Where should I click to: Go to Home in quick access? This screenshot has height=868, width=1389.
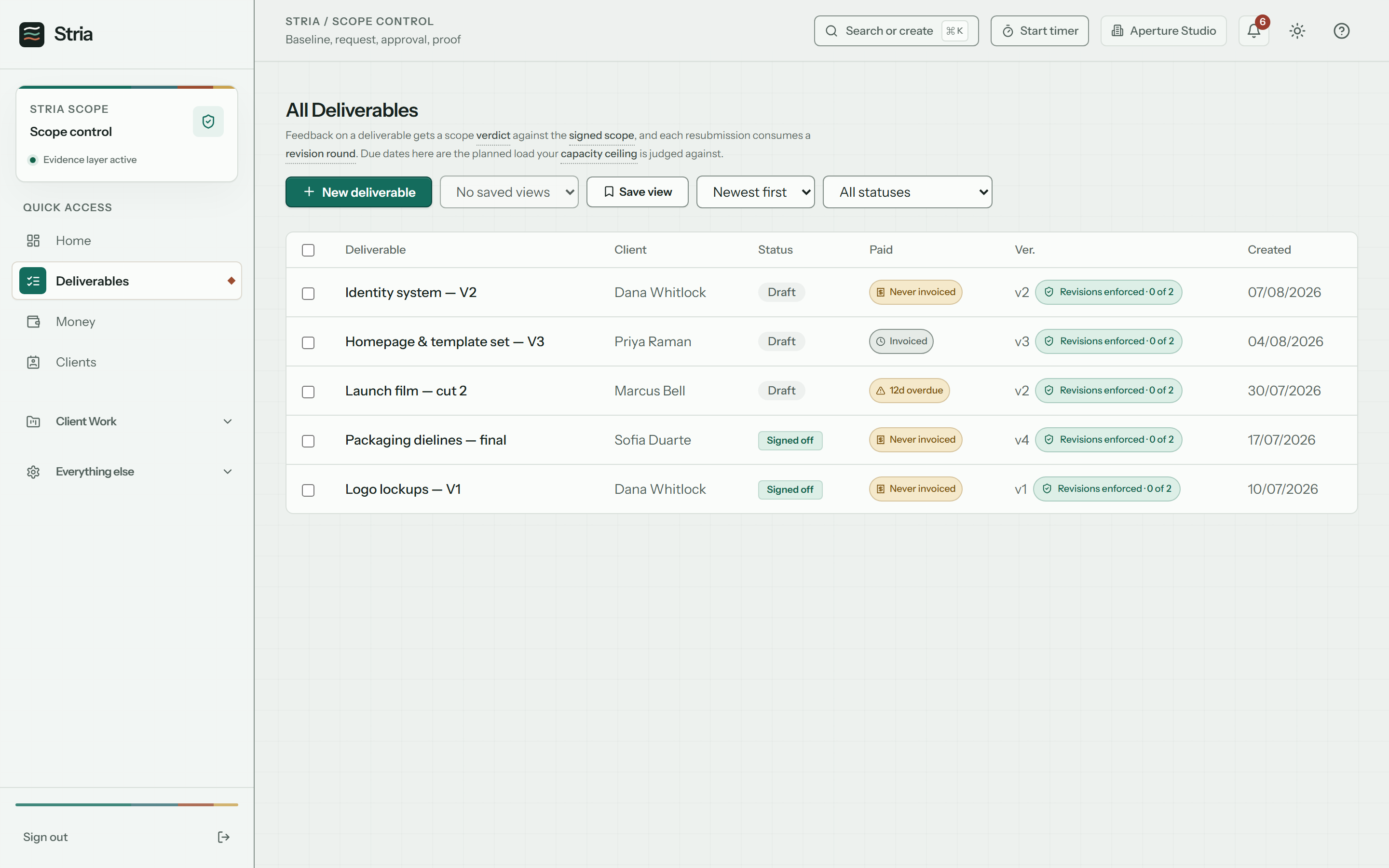tap(127, 241)
